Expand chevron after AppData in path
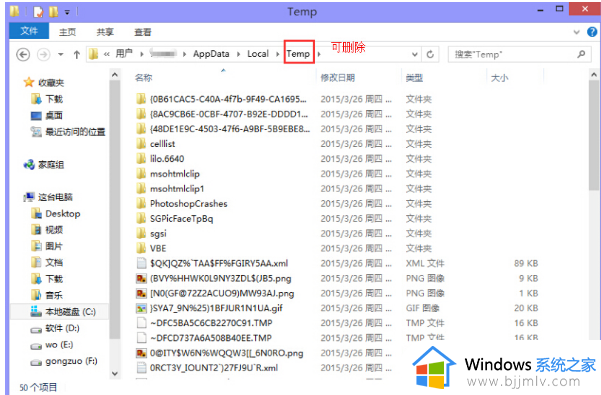Image resolution: width=601 pixels, height=395 pixels. point(238,54)
